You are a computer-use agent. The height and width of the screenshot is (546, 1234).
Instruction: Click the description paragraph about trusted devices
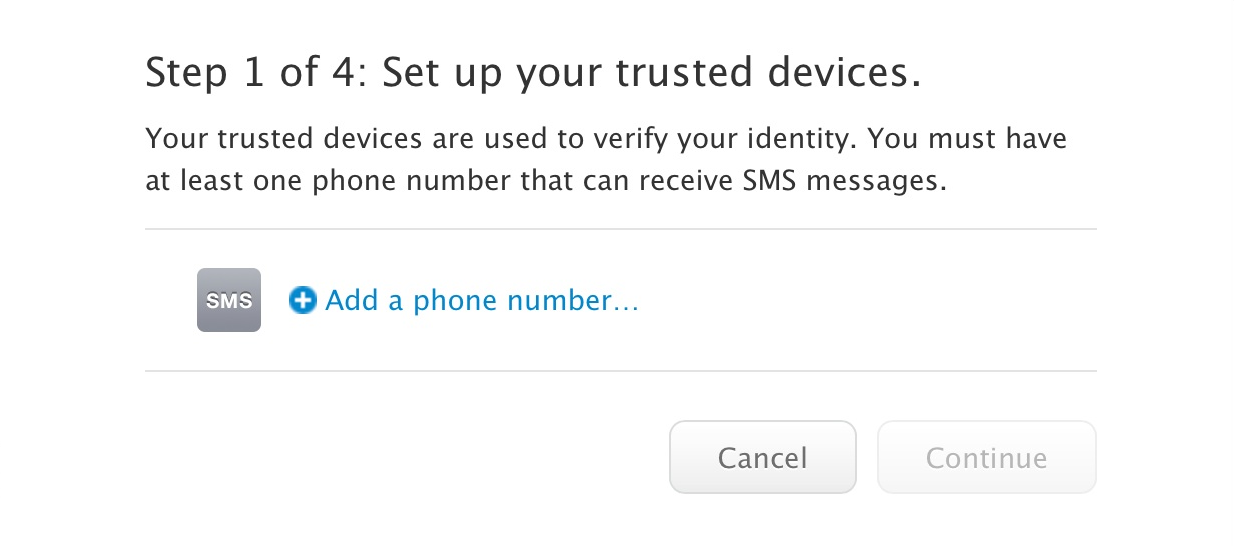pyautogui.click(x=605, y=159)
